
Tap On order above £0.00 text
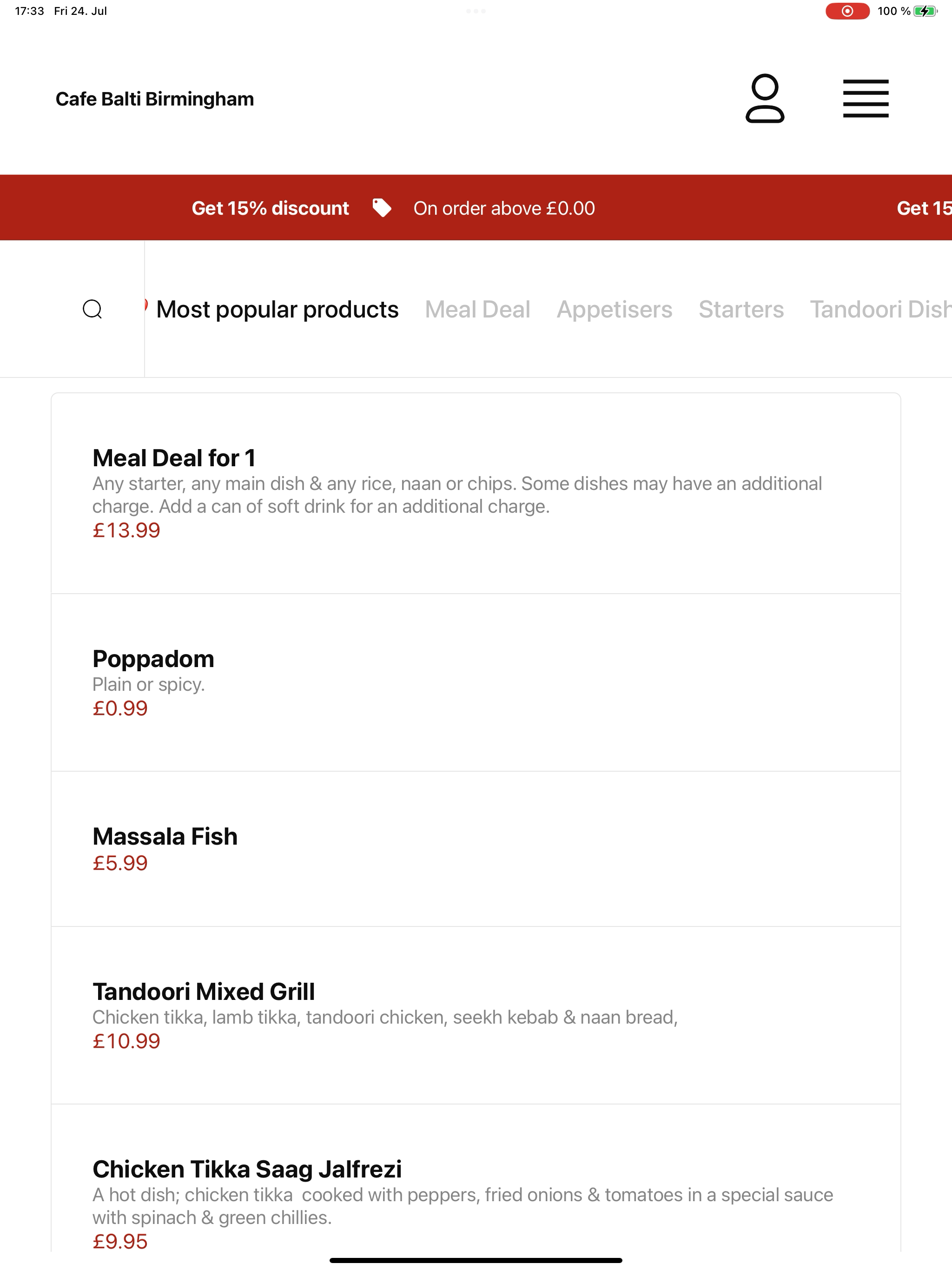504,208
